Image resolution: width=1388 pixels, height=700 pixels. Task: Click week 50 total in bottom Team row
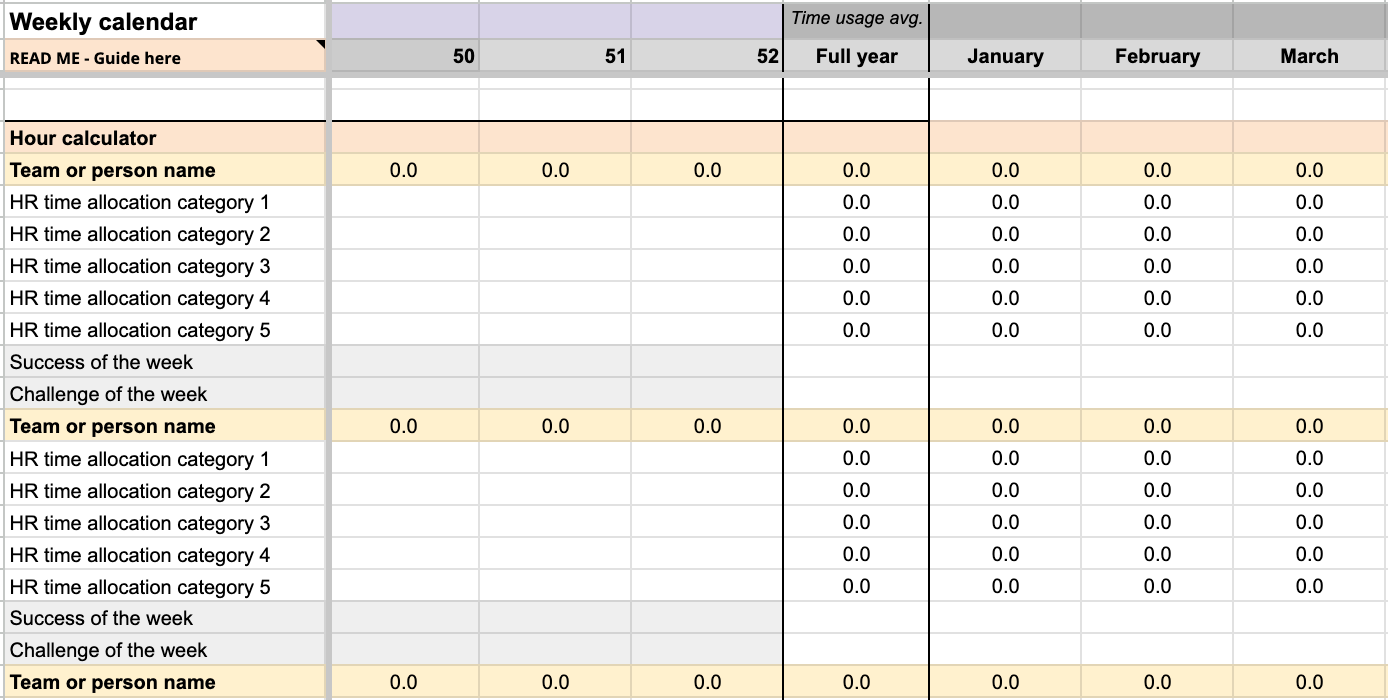405,682
